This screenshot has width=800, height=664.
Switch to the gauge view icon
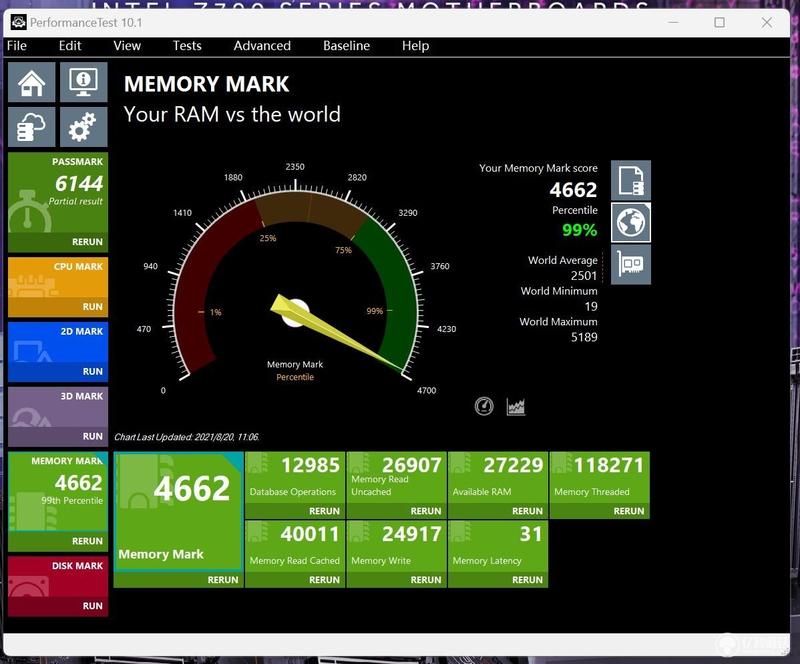point(484,406)
